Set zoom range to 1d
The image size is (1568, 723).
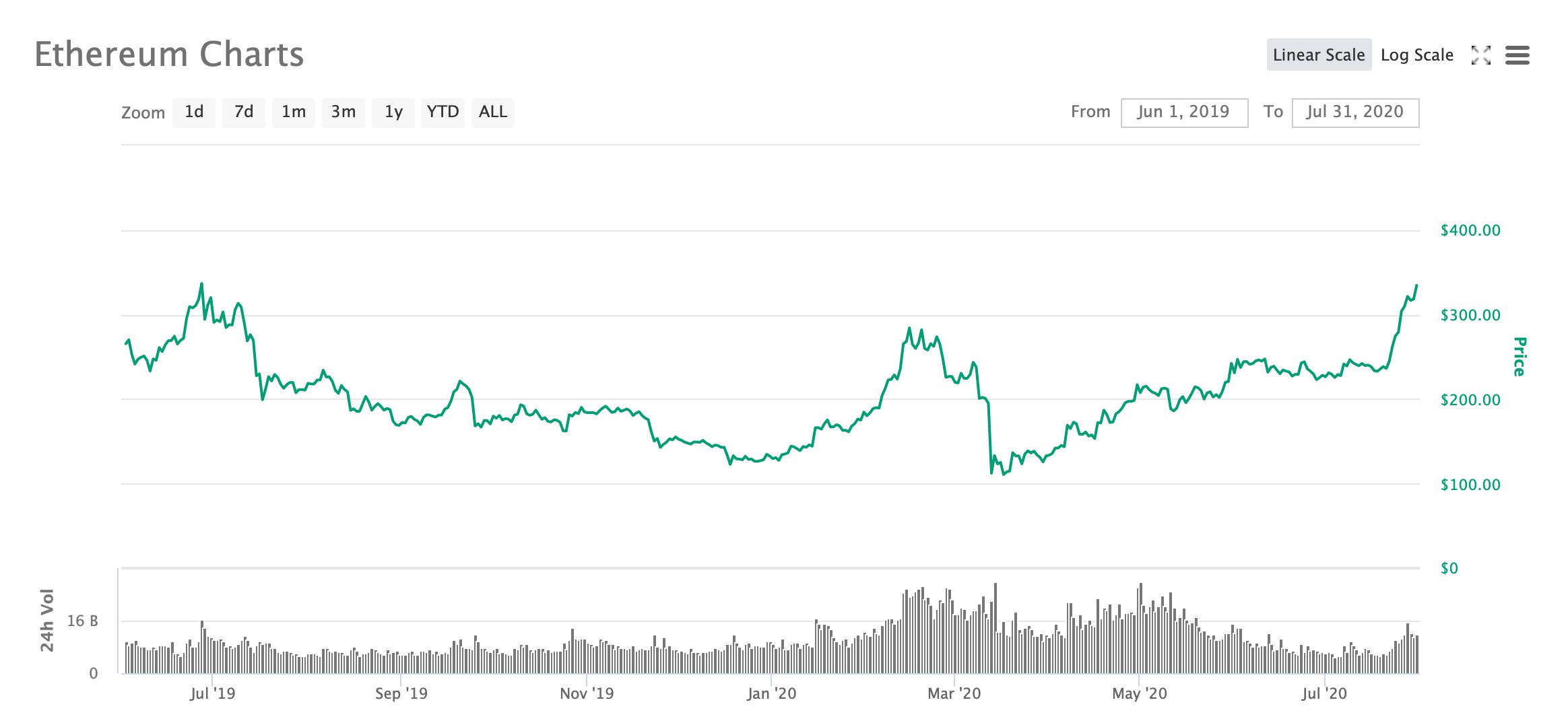point(194,112)
